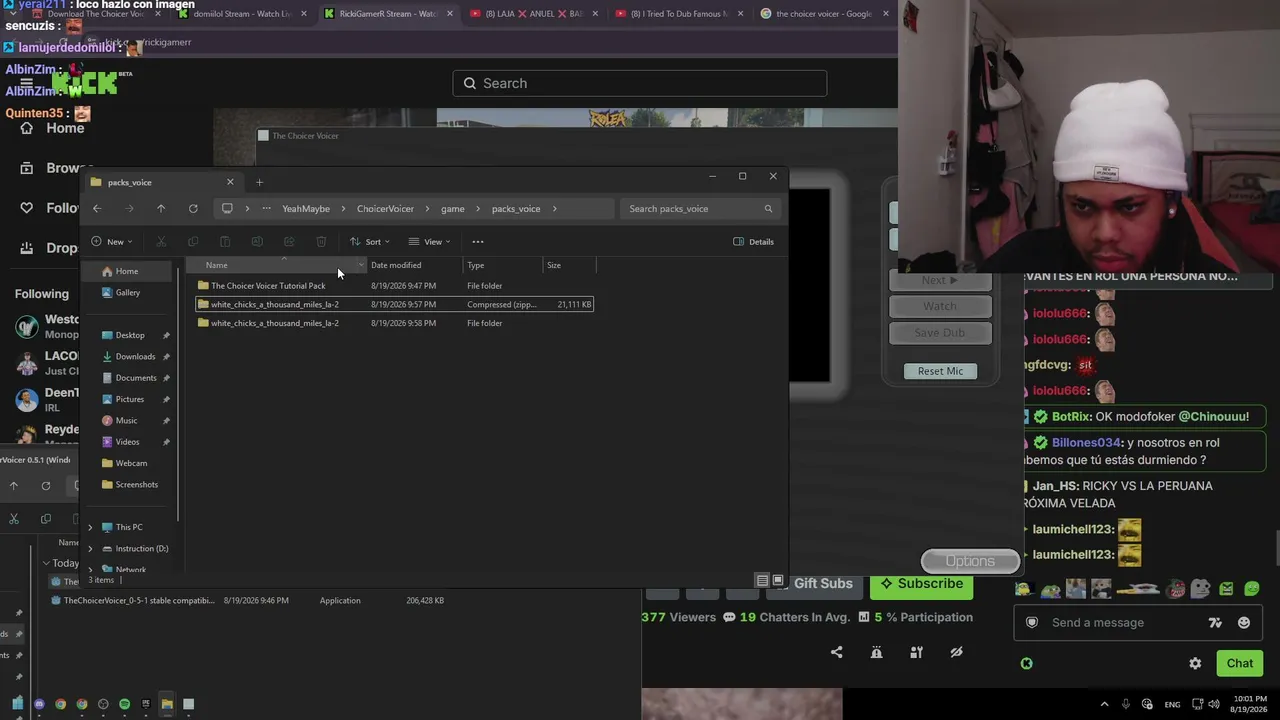Open Spotify from the Windows taskbar

click(x=125, y=704)
